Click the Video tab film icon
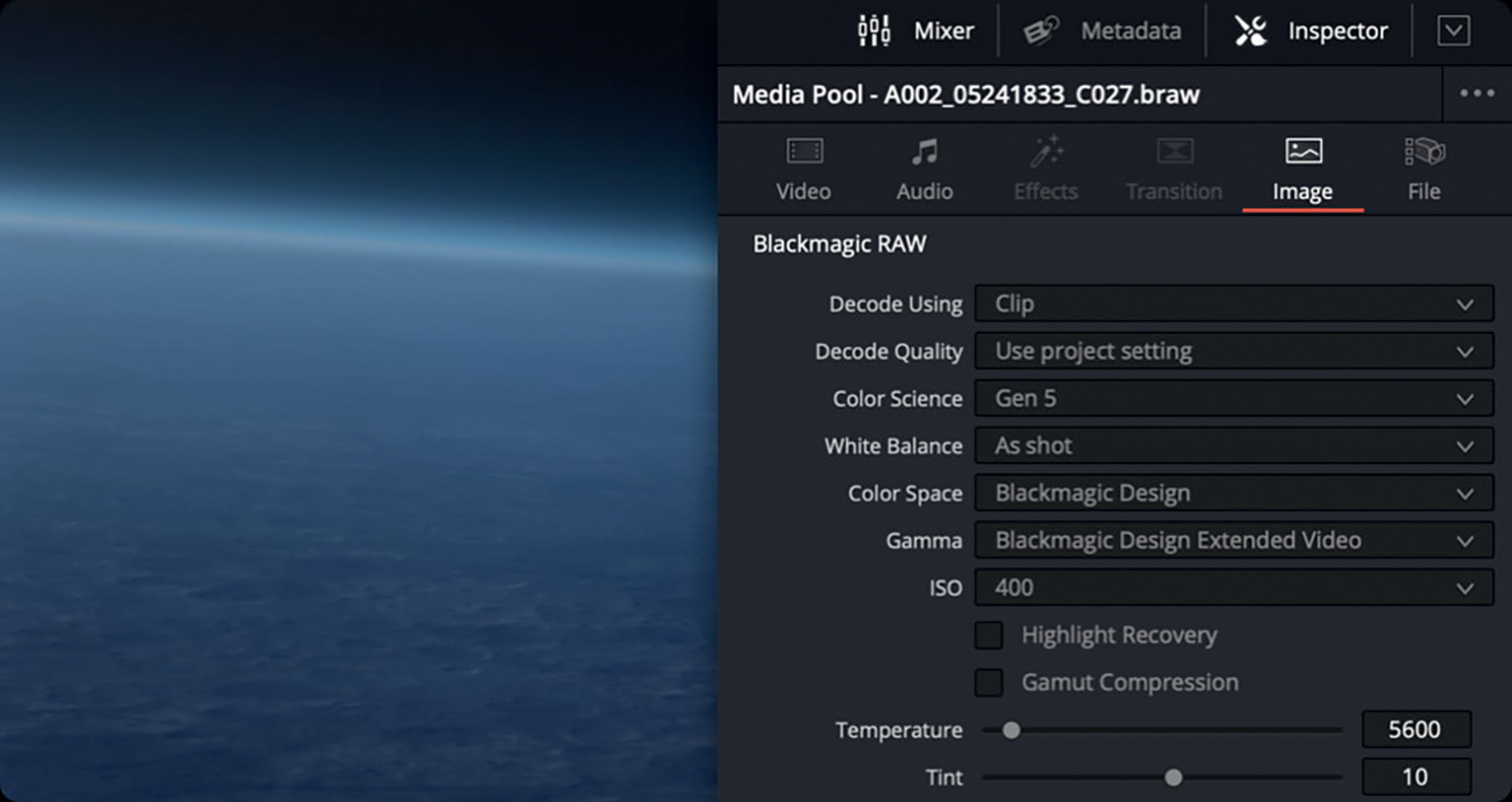This screenshot has height=802, width=1512. [804, 153]
